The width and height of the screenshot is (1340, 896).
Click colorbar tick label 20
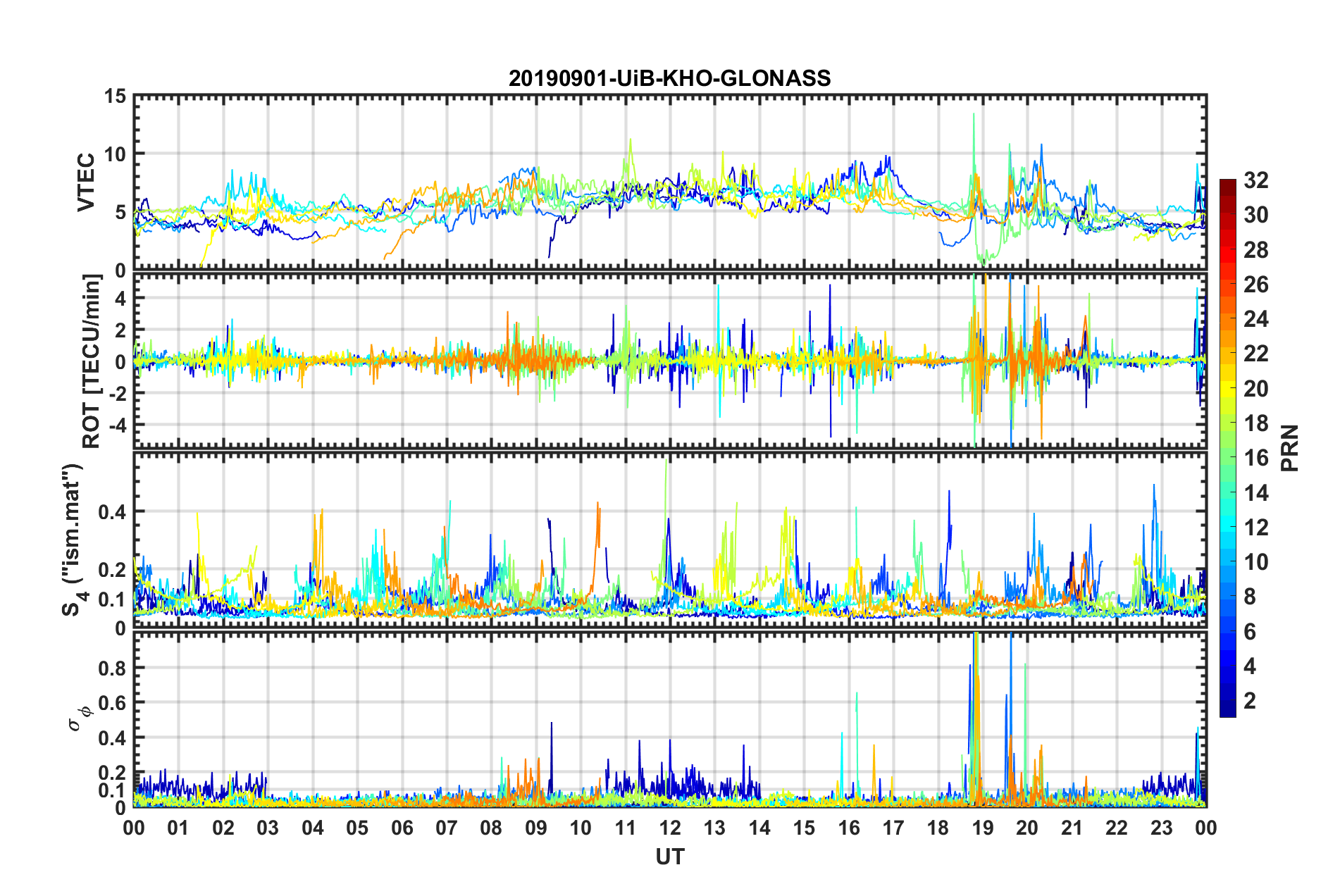tap(1255, 389)
